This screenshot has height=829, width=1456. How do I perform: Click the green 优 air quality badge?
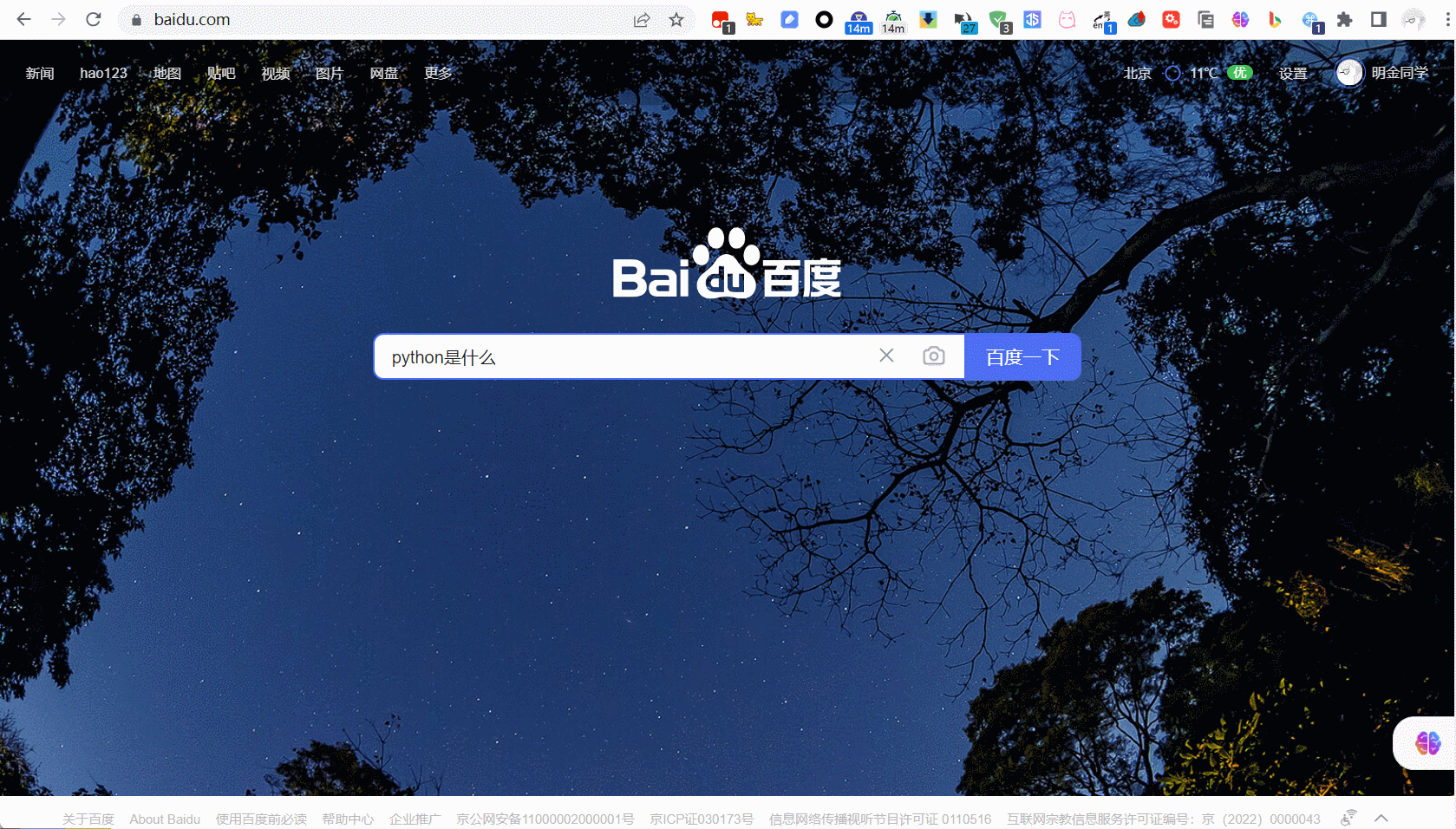[1240, 73]
